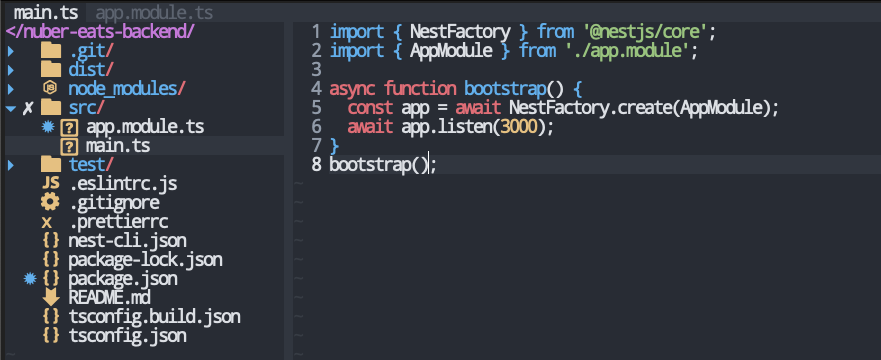Open the package-lock.json file
This screenshot has width=881, height=360.
146,260
